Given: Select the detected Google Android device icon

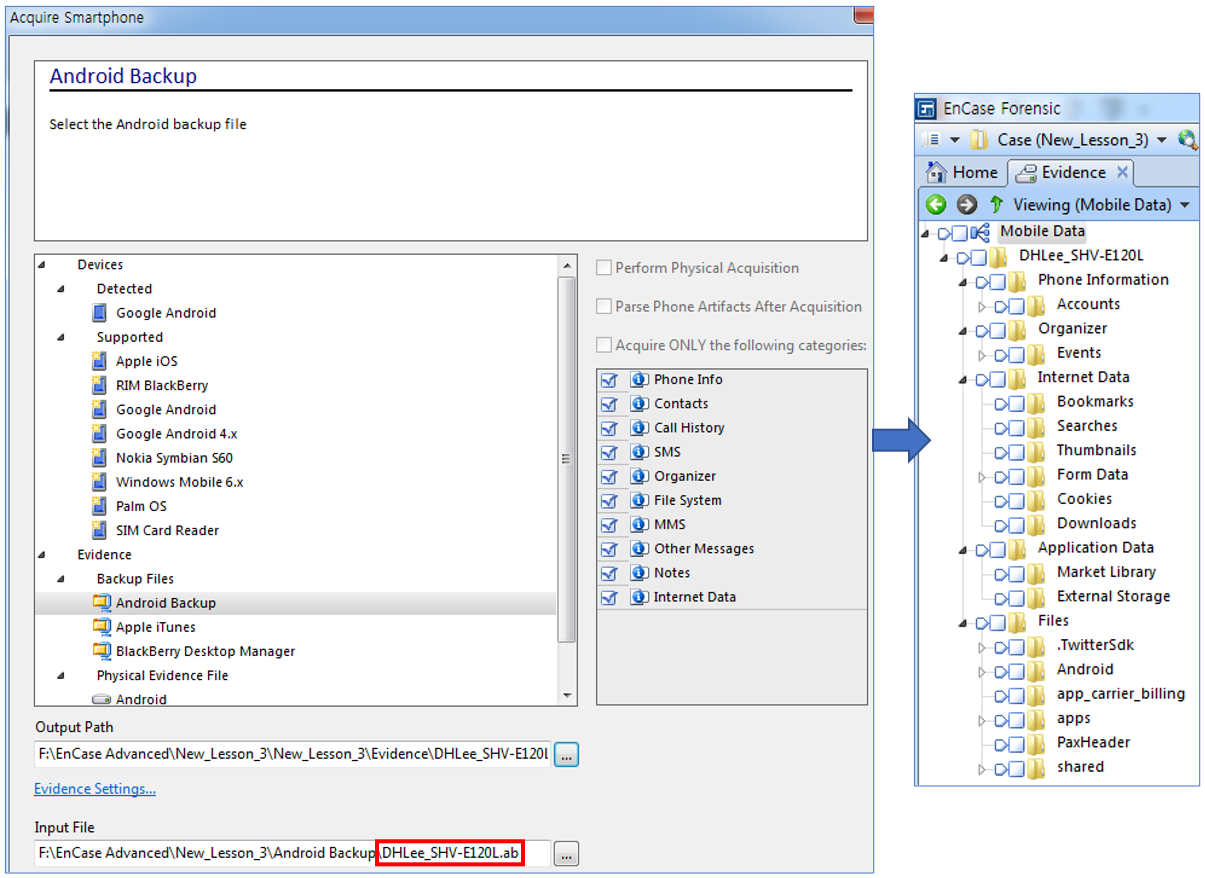Looking at the screenshot, I should pyautogui.click(x=99, y=313).
